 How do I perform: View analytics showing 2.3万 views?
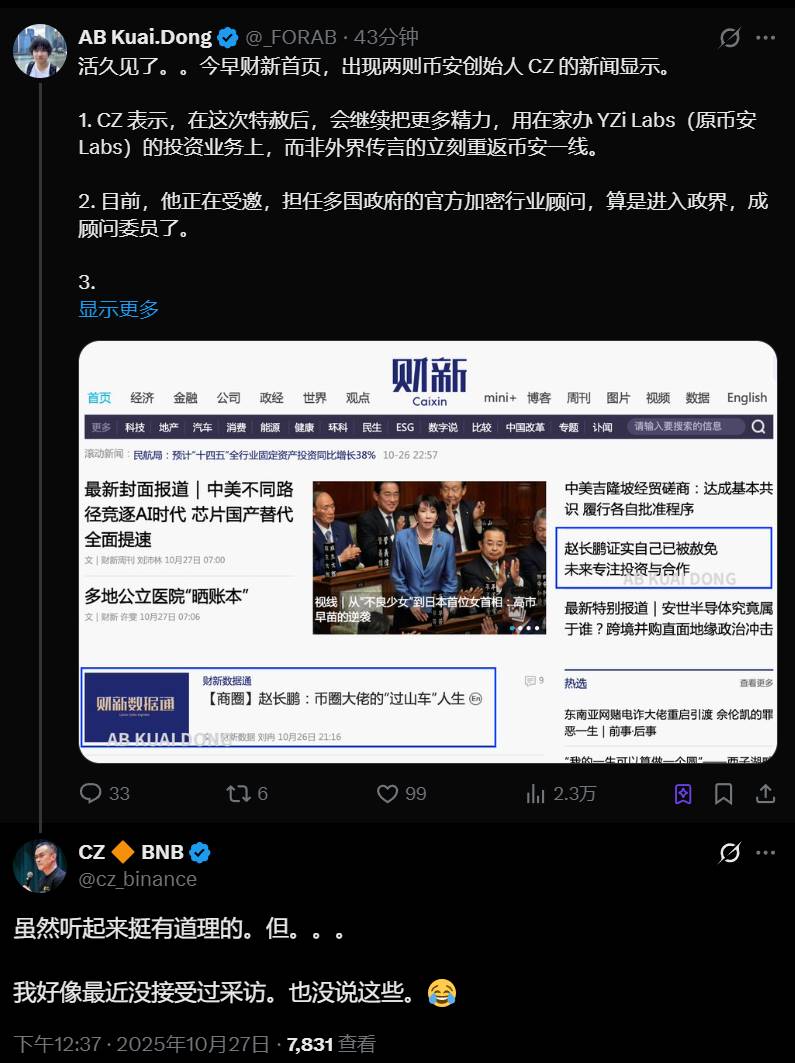(560, 793)
